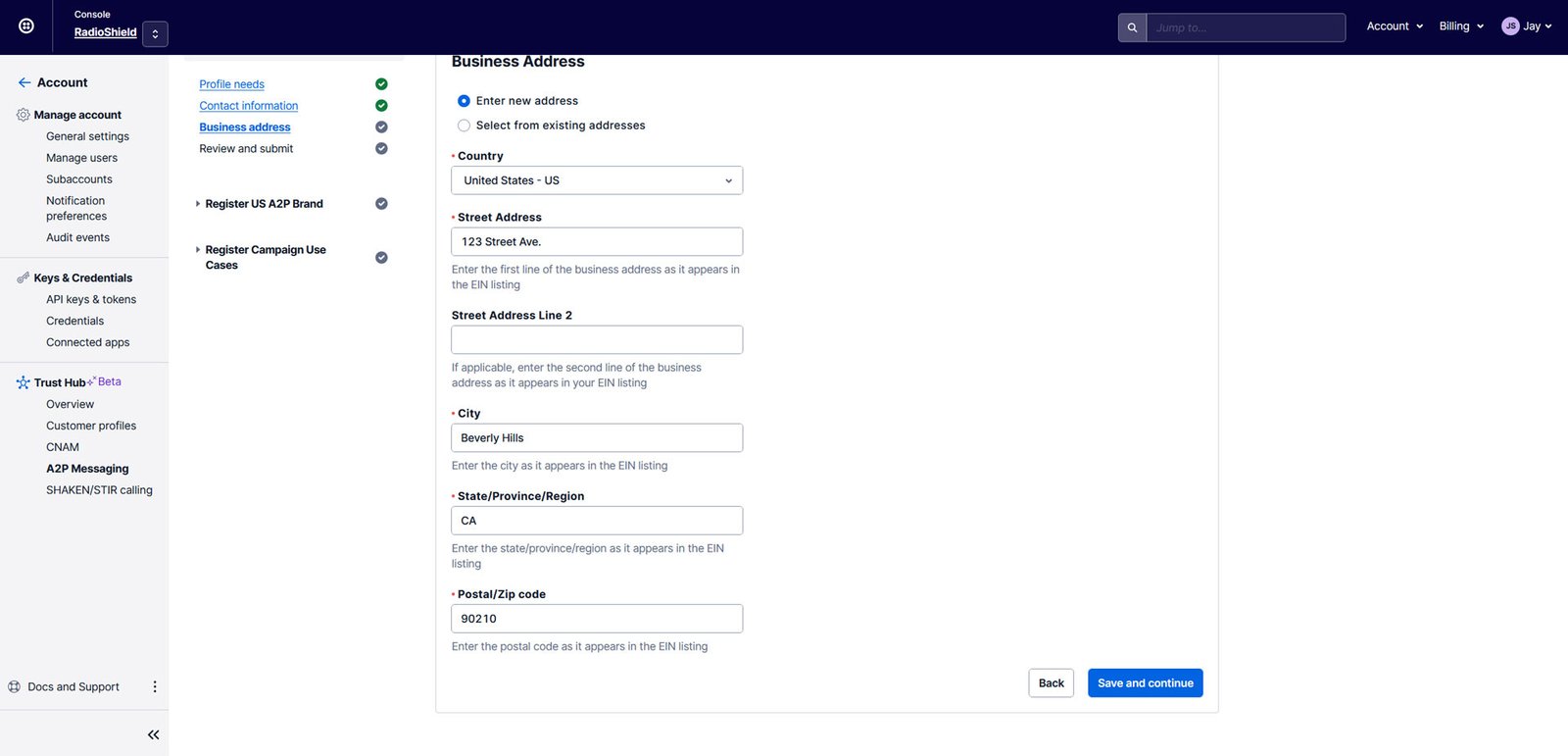Click the Trust Hub star icon
Image resolution: width=1568 pixels, height=756 pixels.
point(23,382)
